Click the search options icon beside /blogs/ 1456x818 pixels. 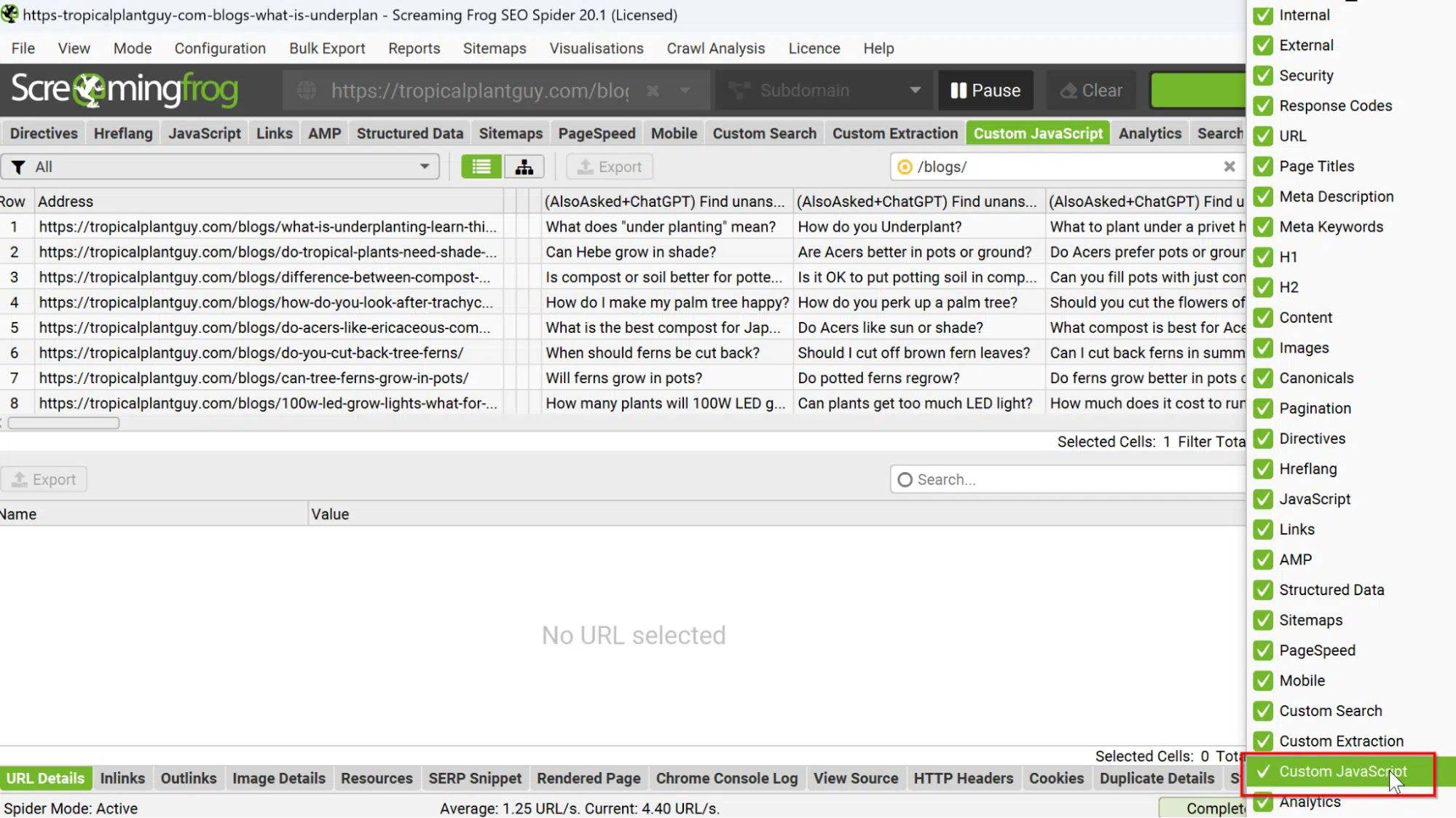[905, 167]
